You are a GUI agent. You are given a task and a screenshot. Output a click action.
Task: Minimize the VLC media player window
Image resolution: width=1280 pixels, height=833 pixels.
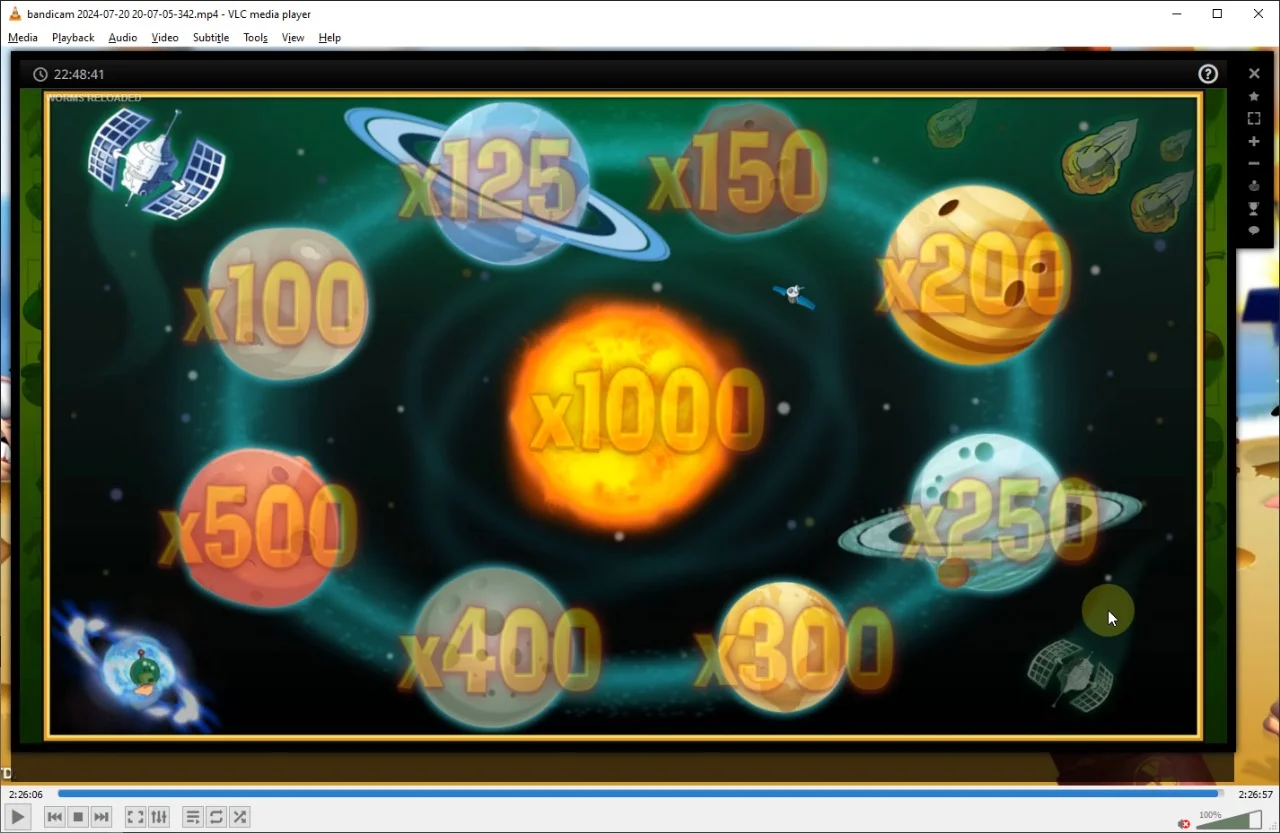(x=1176, y=14)
